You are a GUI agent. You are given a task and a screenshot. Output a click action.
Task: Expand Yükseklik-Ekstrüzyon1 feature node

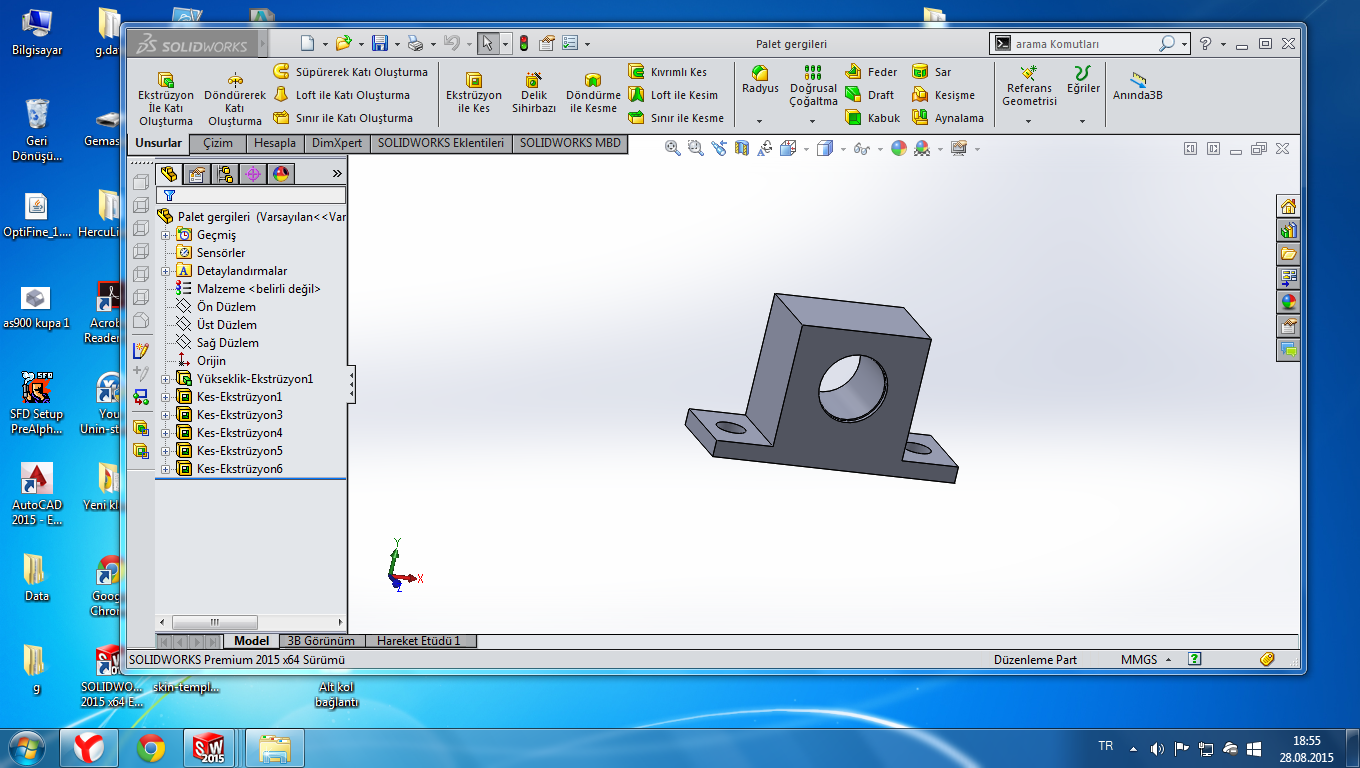tap(165, 379)
